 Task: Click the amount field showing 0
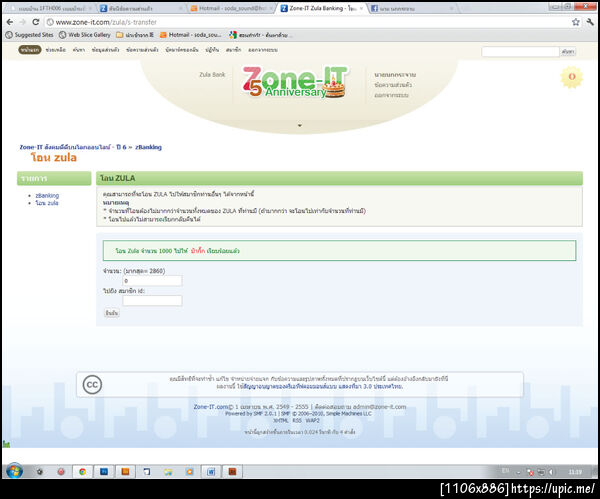click(x=152, y=280)
